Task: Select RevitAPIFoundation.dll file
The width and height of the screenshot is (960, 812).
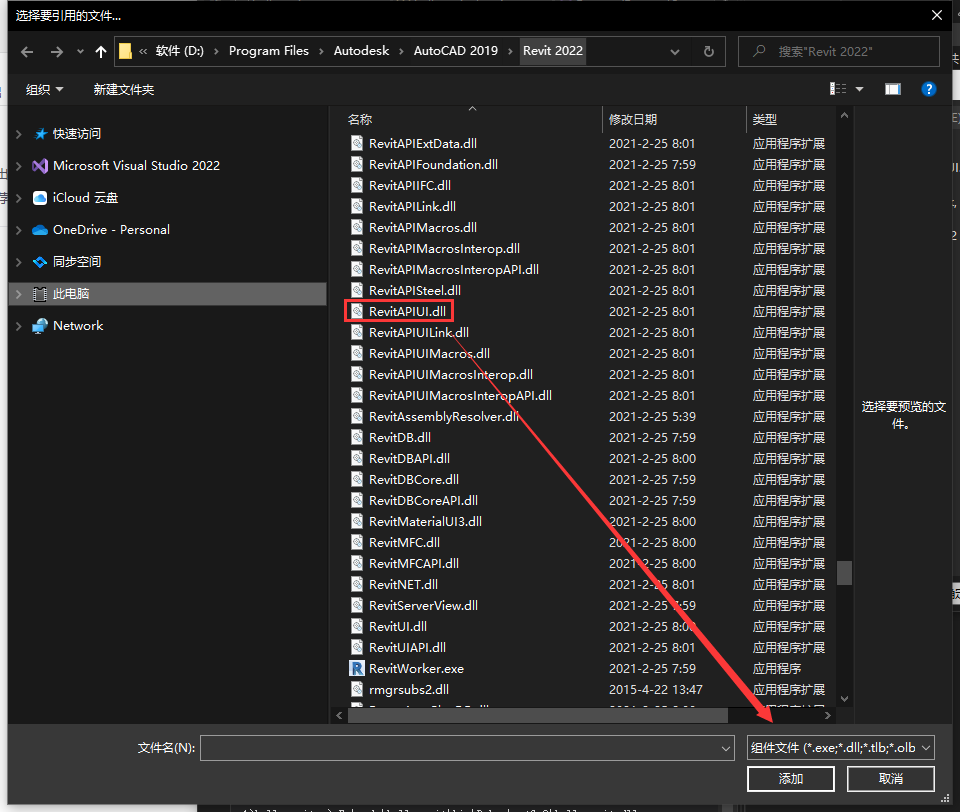Action: [x=433, y=165]
